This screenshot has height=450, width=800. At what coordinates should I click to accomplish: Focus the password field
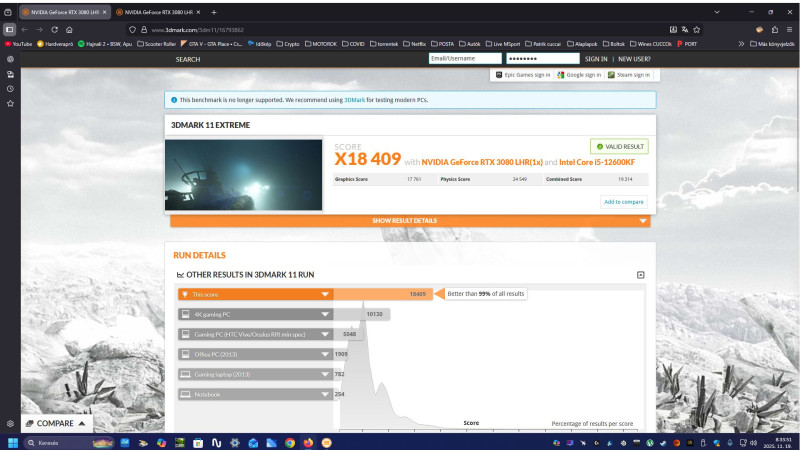[x=542, y=59]
